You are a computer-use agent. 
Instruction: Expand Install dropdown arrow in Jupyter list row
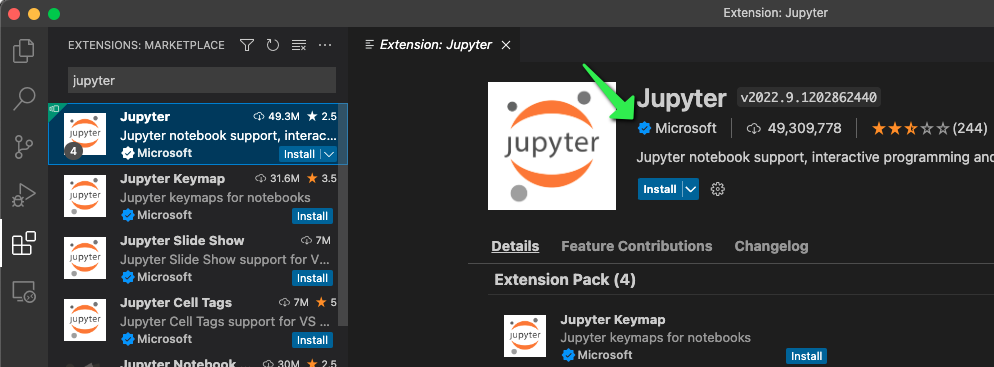[328, 154]
